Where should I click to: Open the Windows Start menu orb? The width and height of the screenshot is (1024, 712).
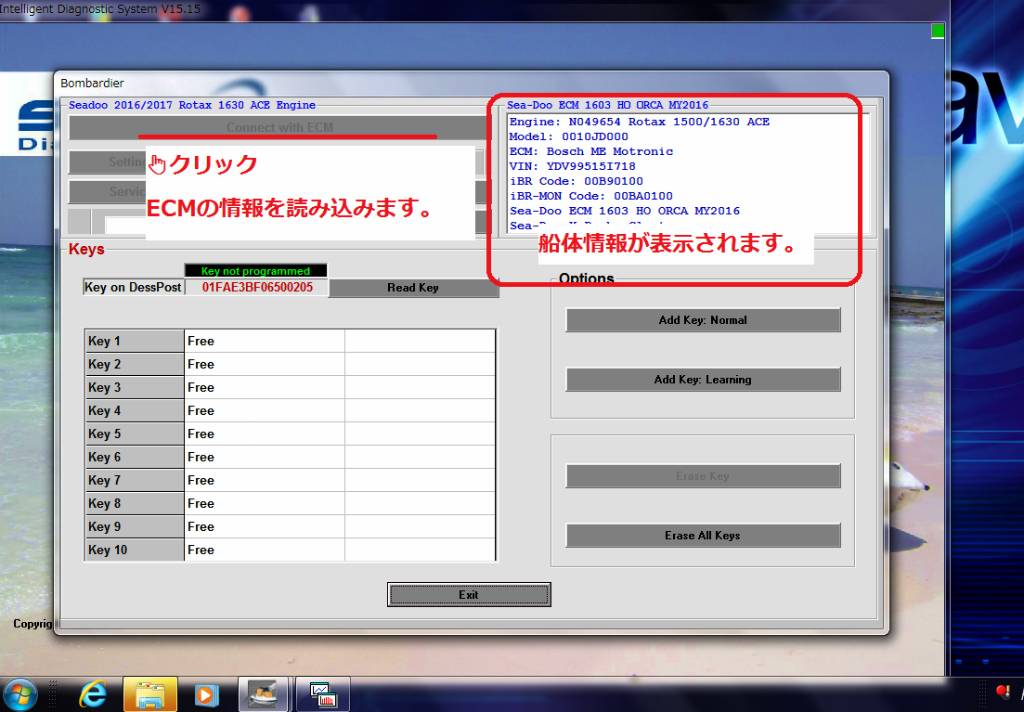tap(20, 694)
